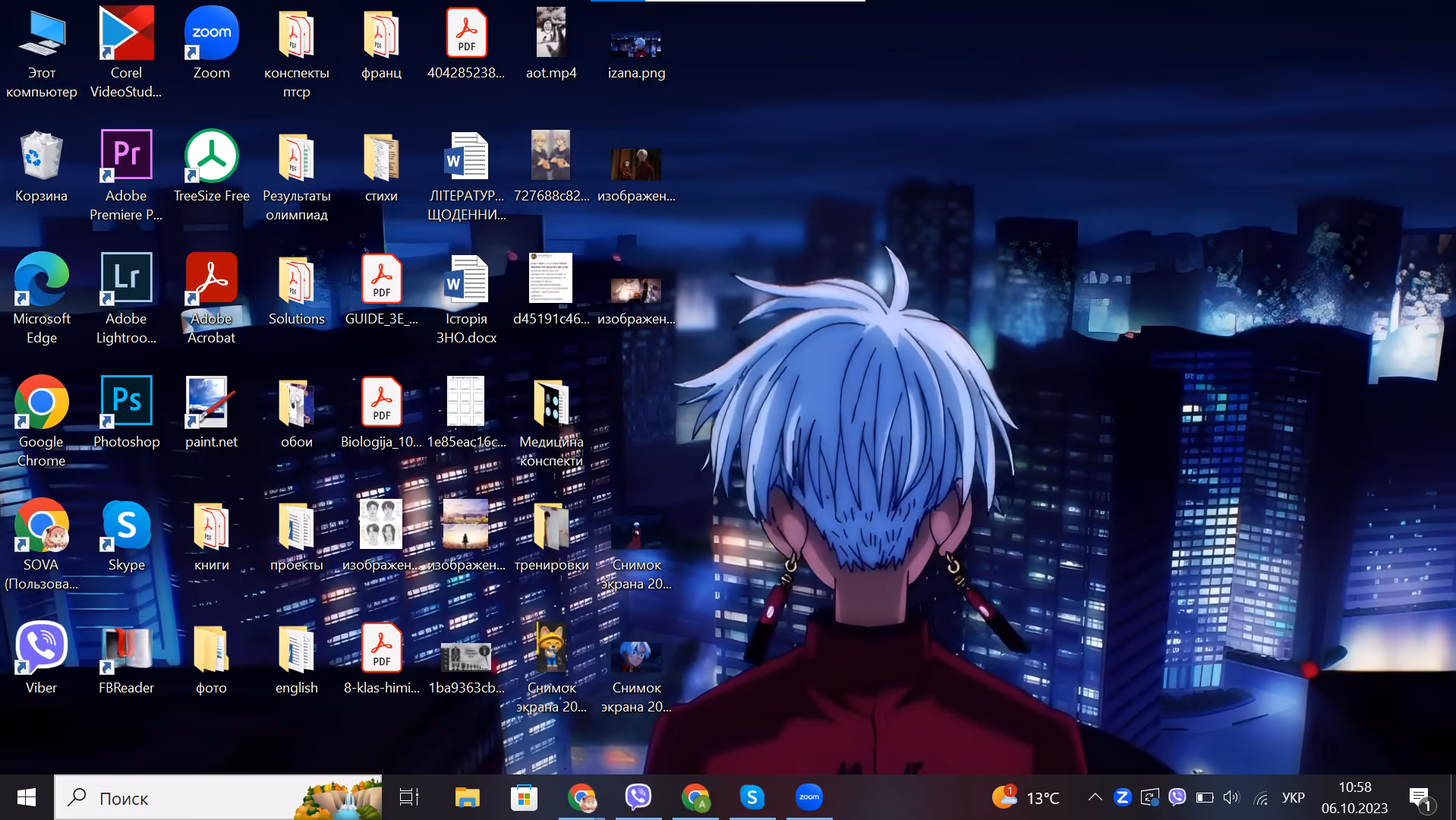This screenshot has width=1456, height=820.
Task: Select the 404285238 PDF file
Action: pos(466,44)
